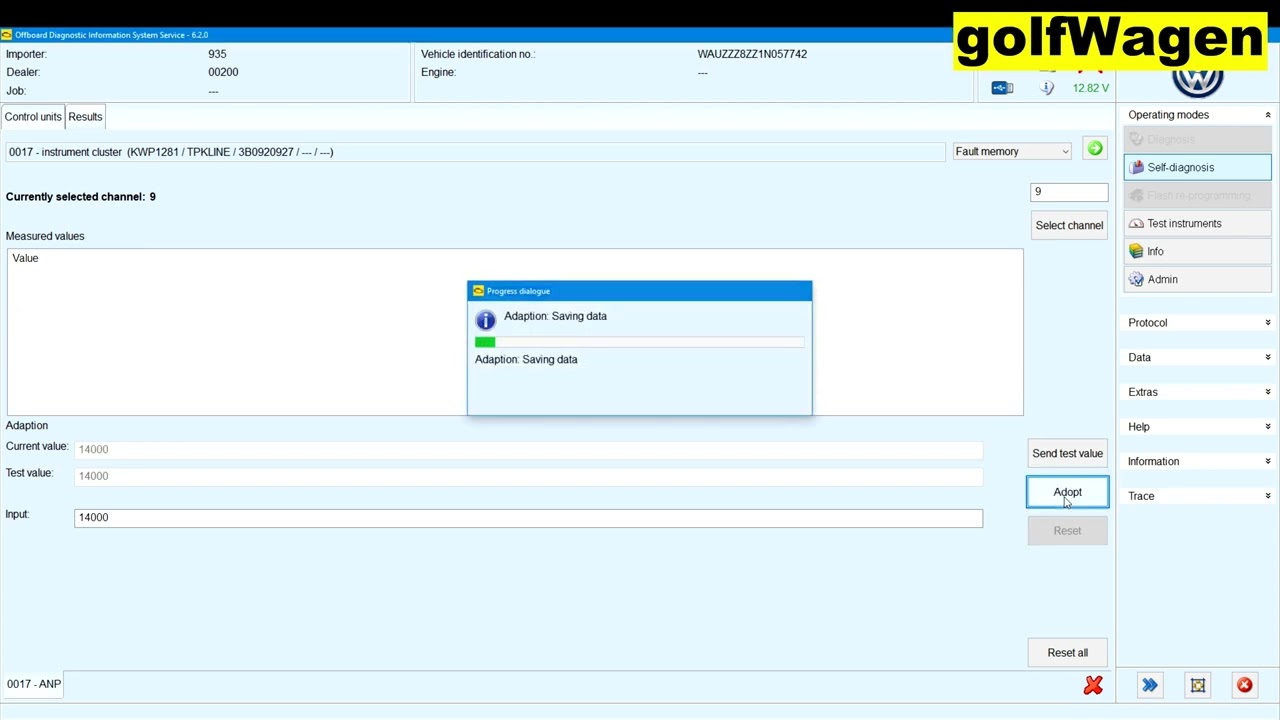Click the Adopt button
Screen dimensions: 1280x720
tap(1067, 493)
